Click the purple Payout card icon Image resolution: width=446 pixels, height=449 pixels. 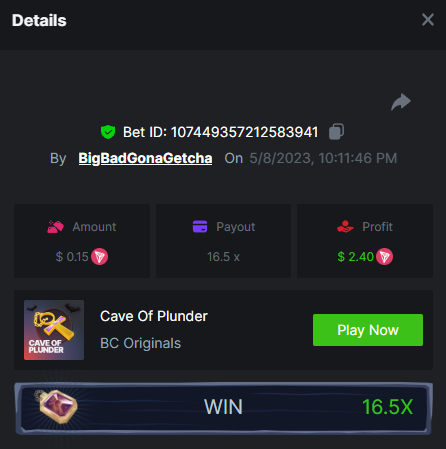(200, 227)
